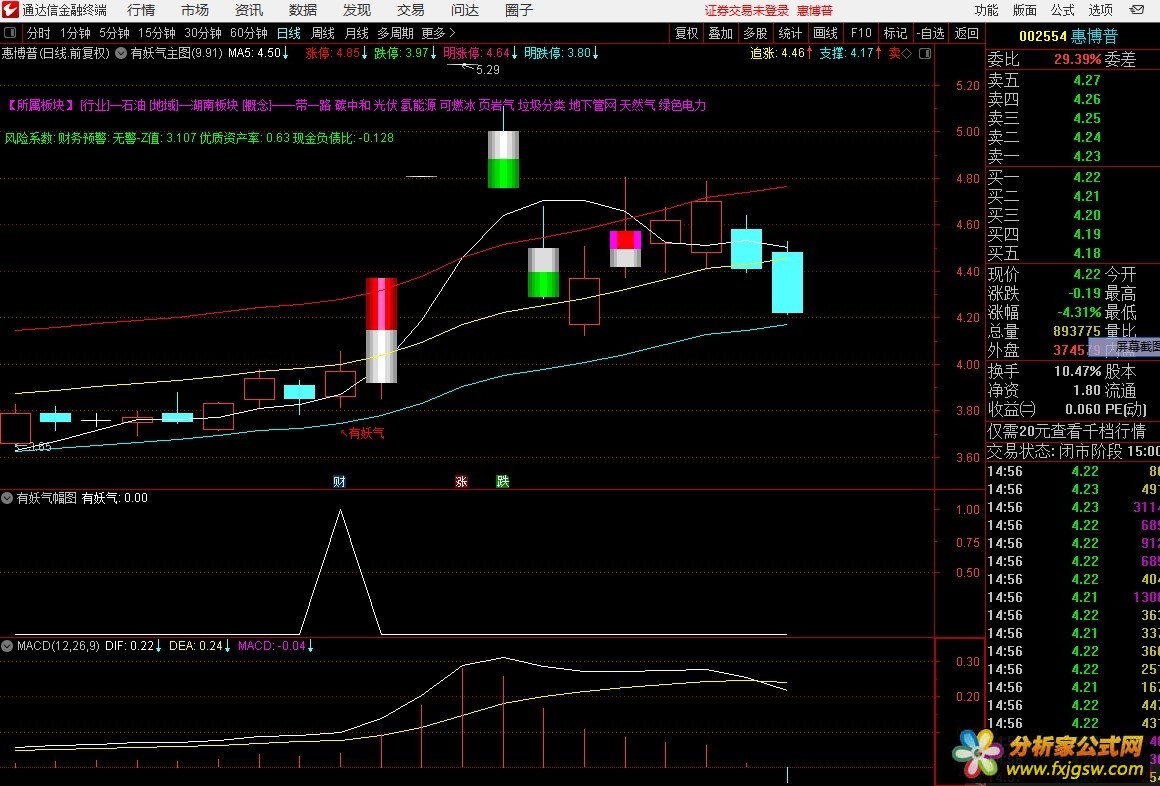Click the 买一 4.22 order book row
1160x786 pixels.
[x=1073, y=177]
